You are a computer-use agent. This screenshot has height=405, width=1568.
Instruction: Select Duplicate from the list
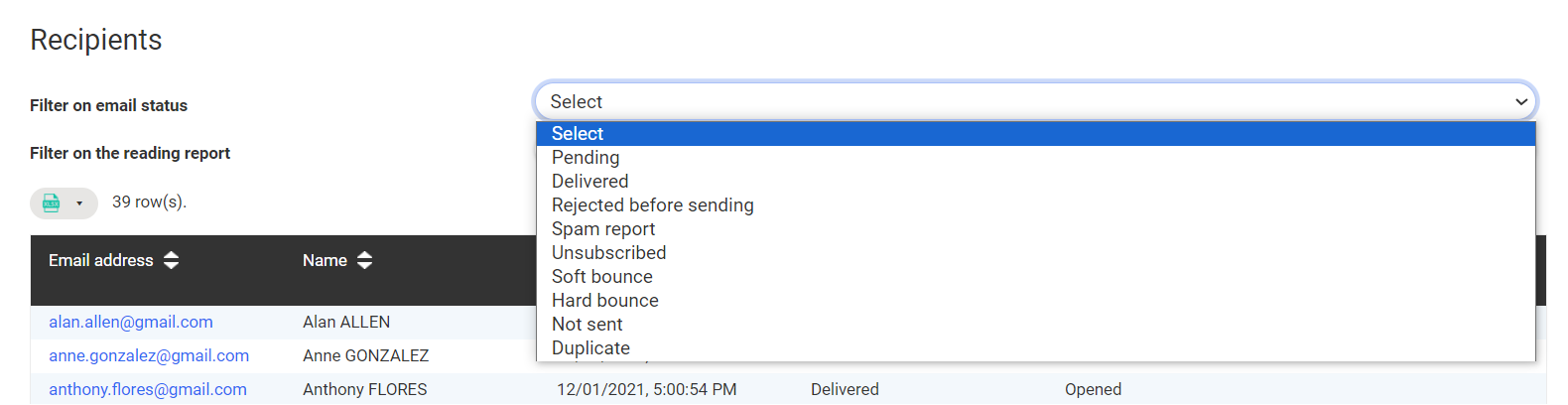590,348
